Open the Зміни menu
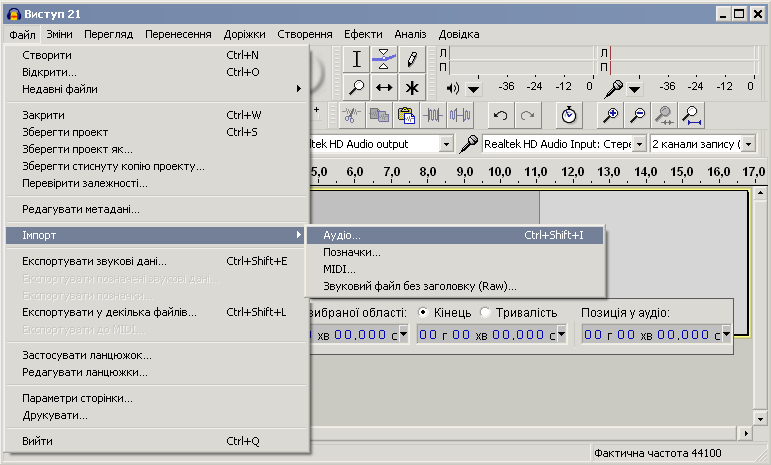The height and width of the screenshot is (465, 771). click(x=59, y=34)
